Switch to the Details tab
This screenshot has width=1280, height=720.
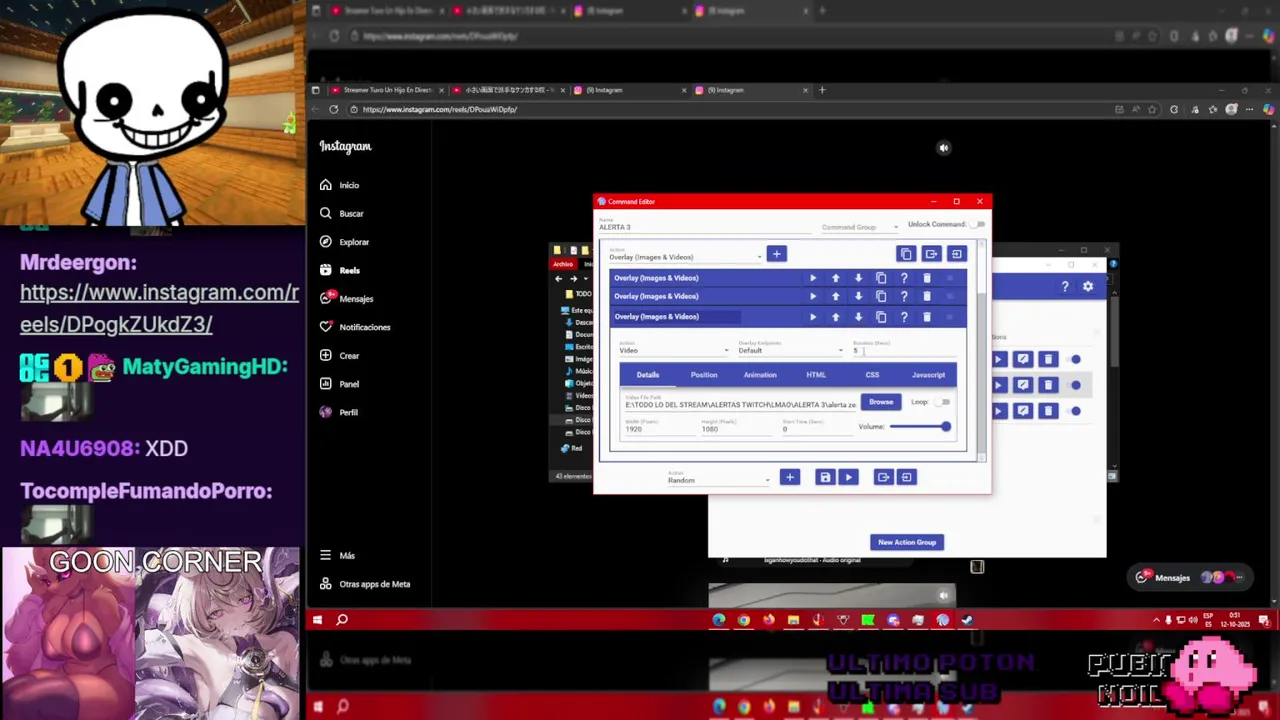click(648, 375)
